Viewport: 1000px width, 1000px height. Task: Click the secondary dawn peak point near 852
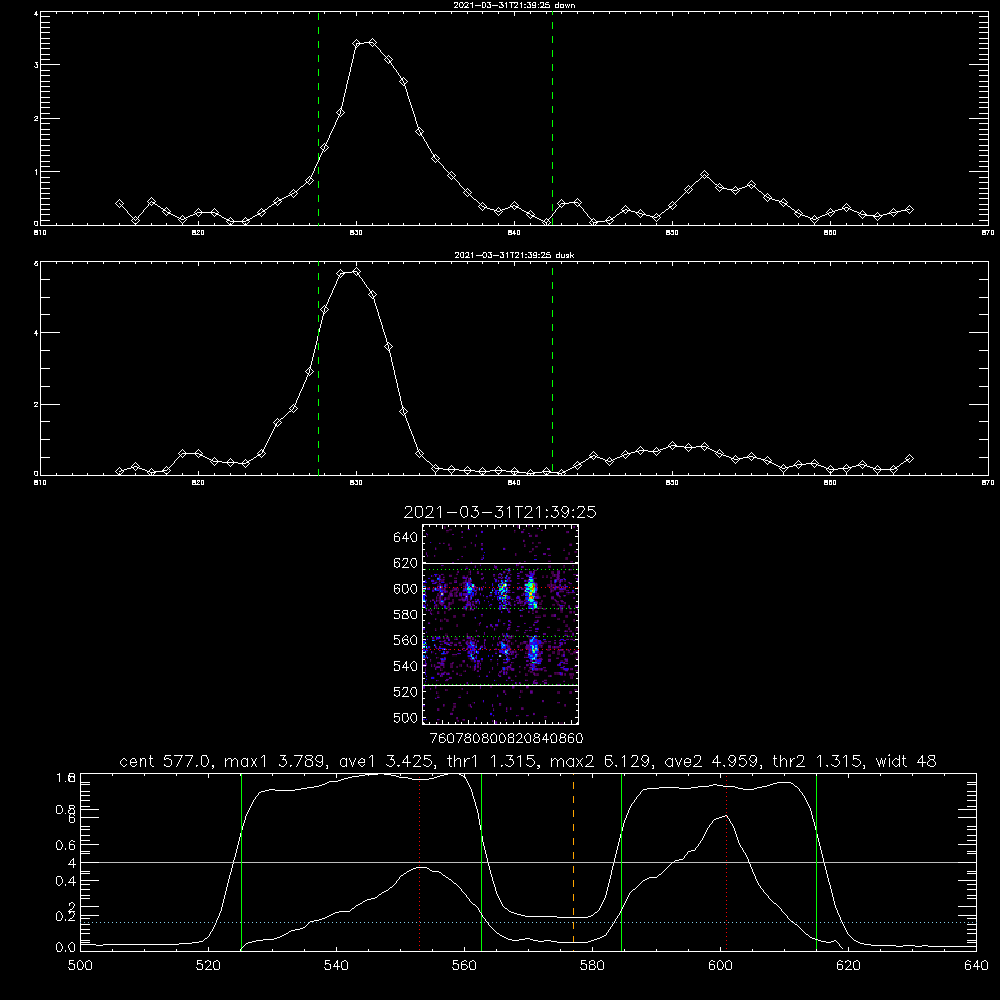[704, 175]
